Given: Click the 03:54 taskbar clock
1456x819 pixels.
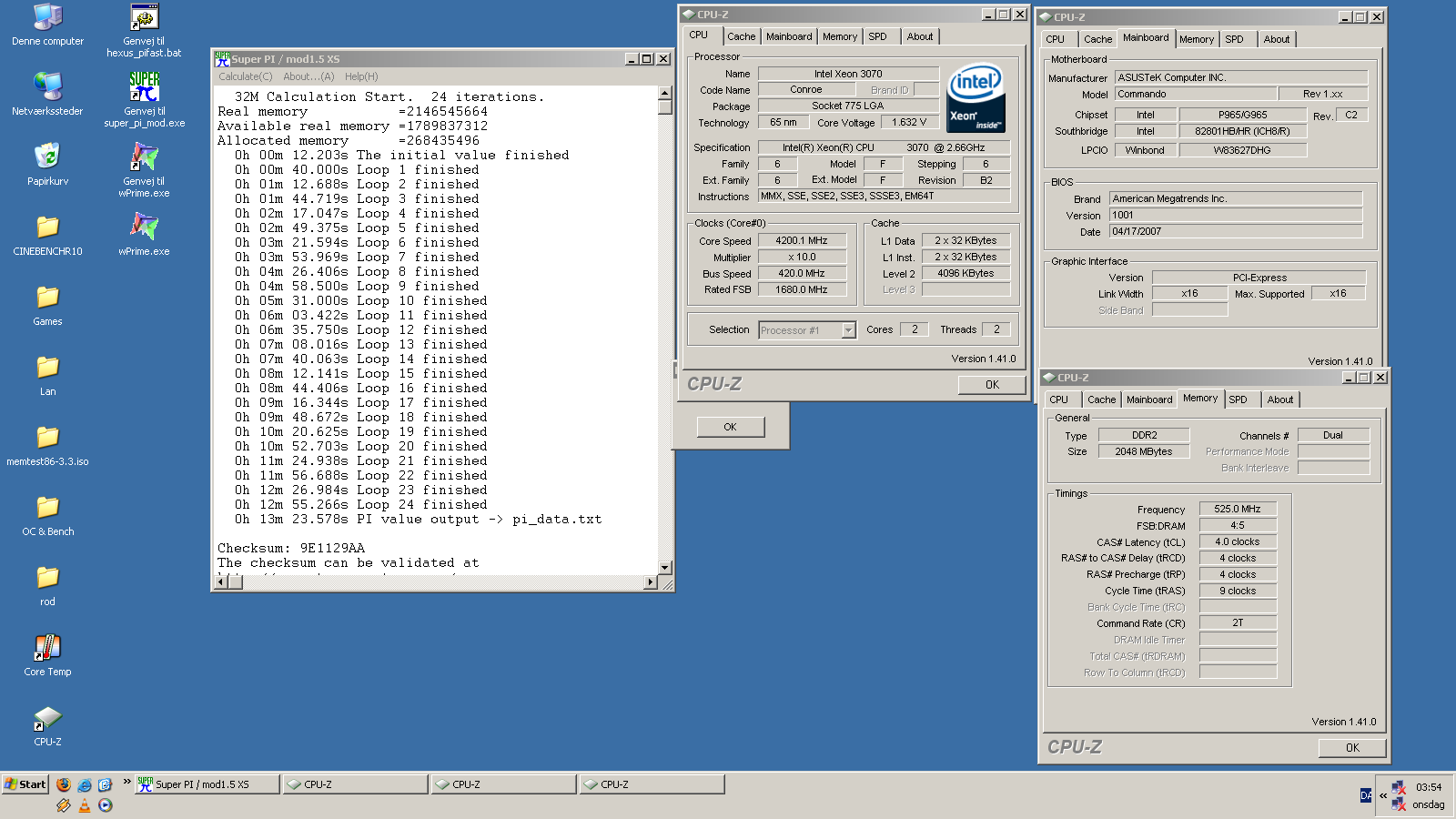Looking at the screenshot, I should pyautogui.click(x=1429, y=788).
